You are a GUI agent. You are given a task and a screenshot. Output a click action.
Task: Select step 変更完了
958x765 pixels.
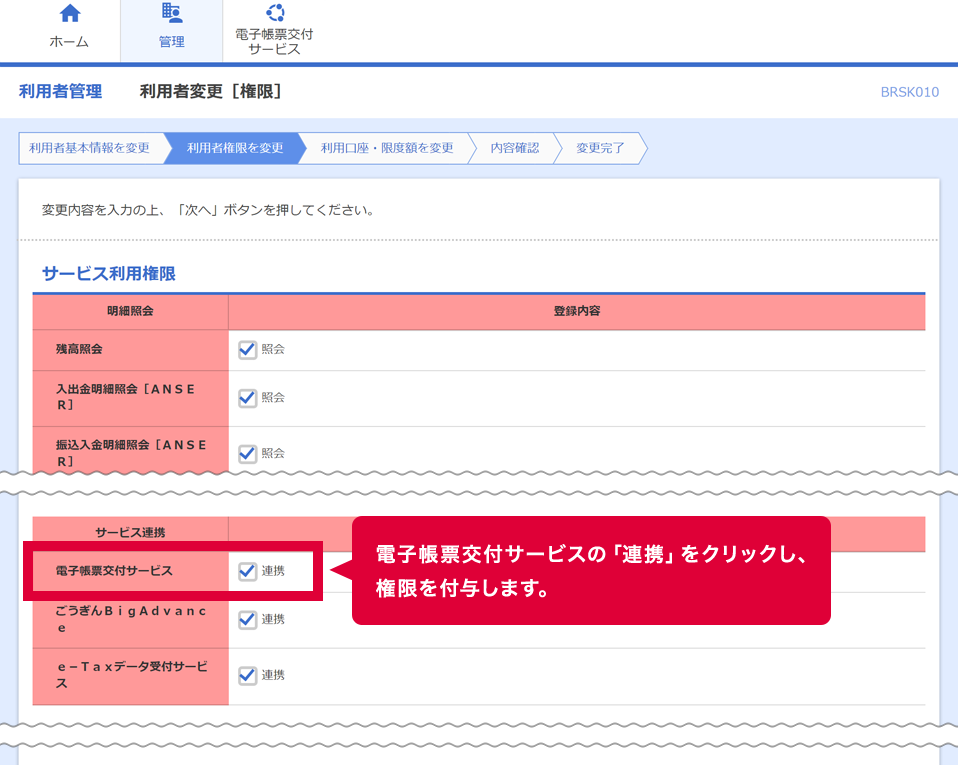point(600,148)
